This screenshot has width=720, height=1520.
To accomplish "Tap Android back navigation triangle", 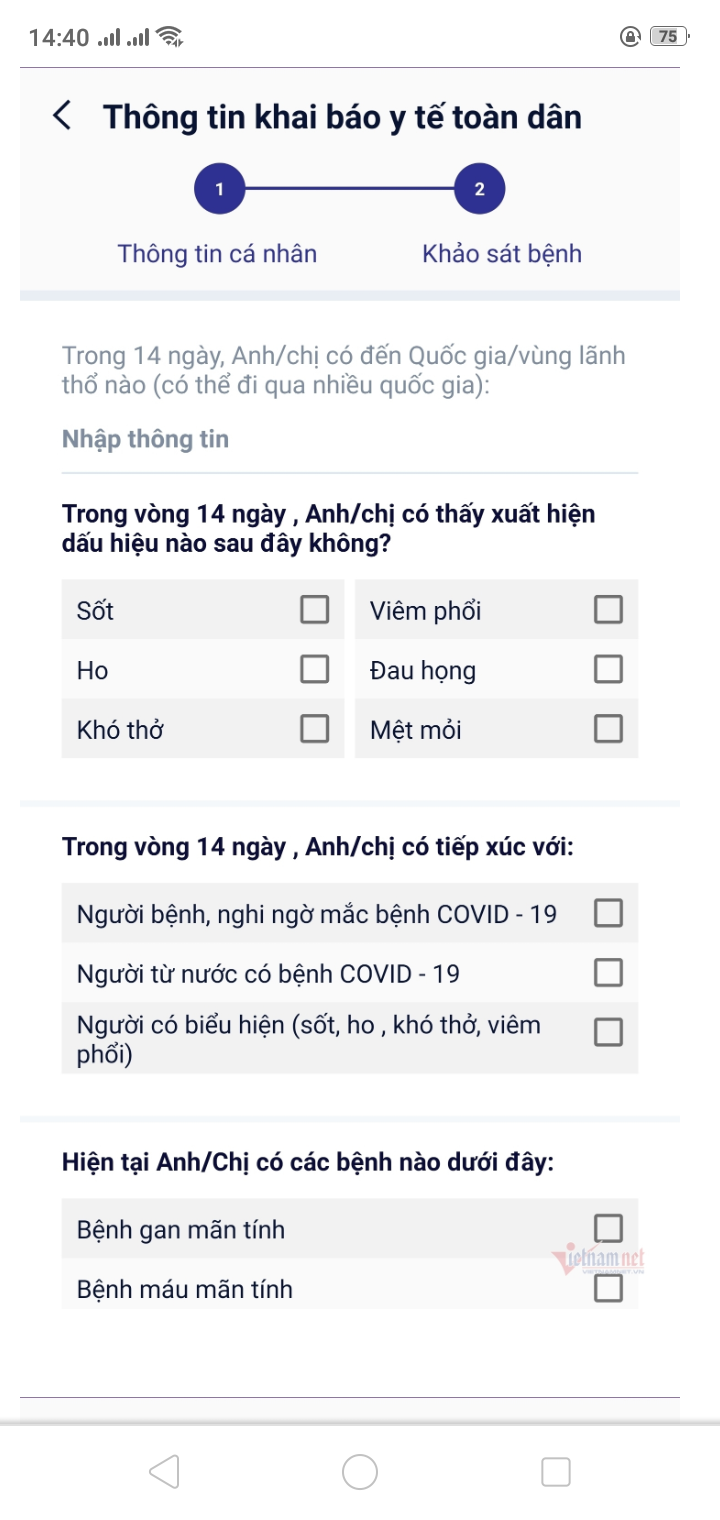I will 164,1471.
